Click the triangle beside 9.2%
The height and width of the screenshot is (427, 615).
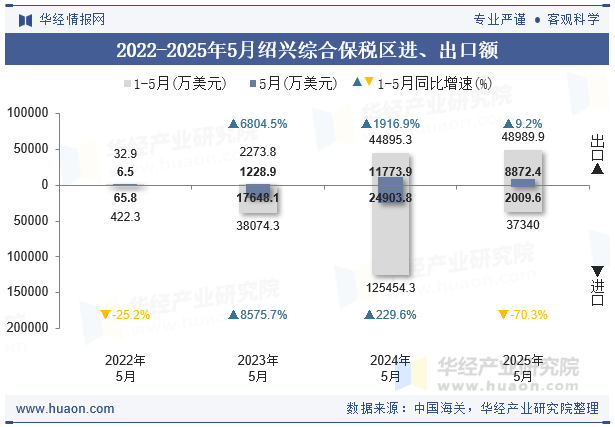click(x=508, y=124)
